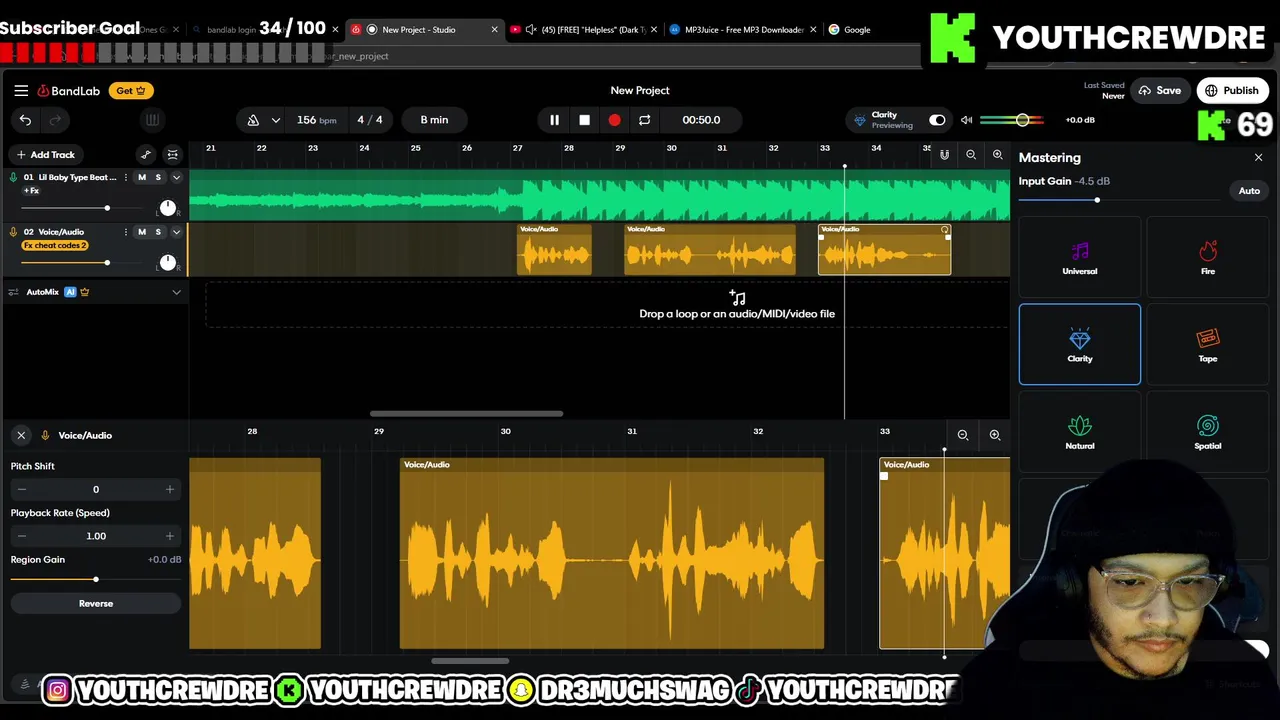
Task: Solo the Lil Baby Type Beat track
Action: tap(157, 178)
